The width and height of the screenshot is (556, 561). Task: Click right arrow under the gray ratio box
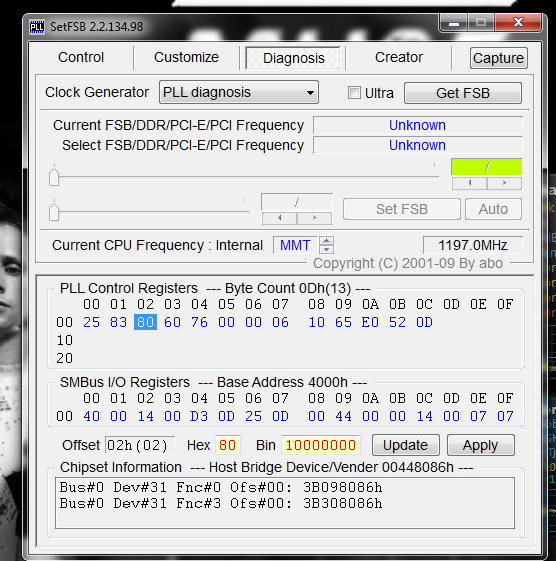pos(314,218)
